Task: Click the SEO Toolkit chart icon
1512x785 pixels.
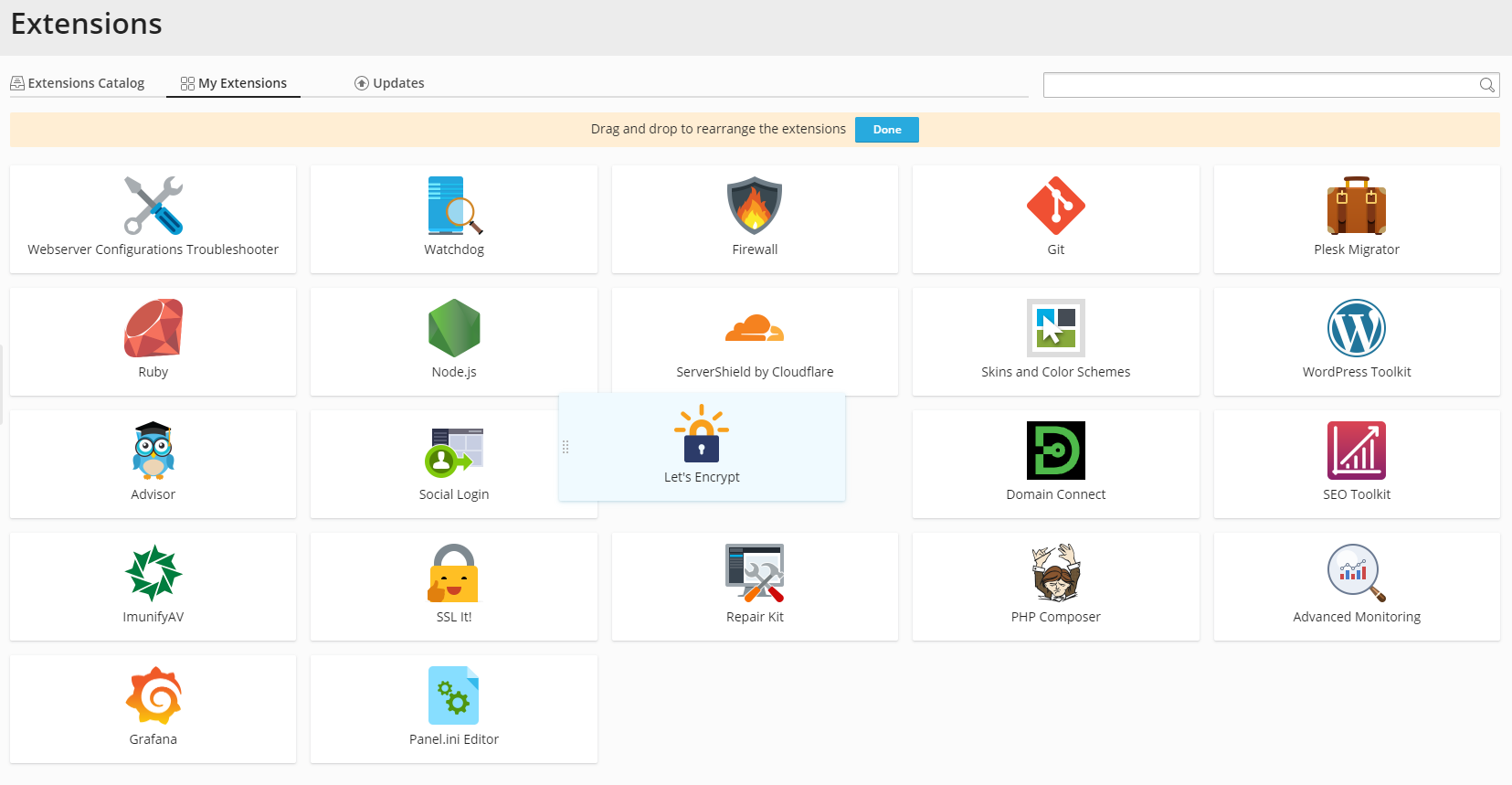Action: tap(1356, 451)
